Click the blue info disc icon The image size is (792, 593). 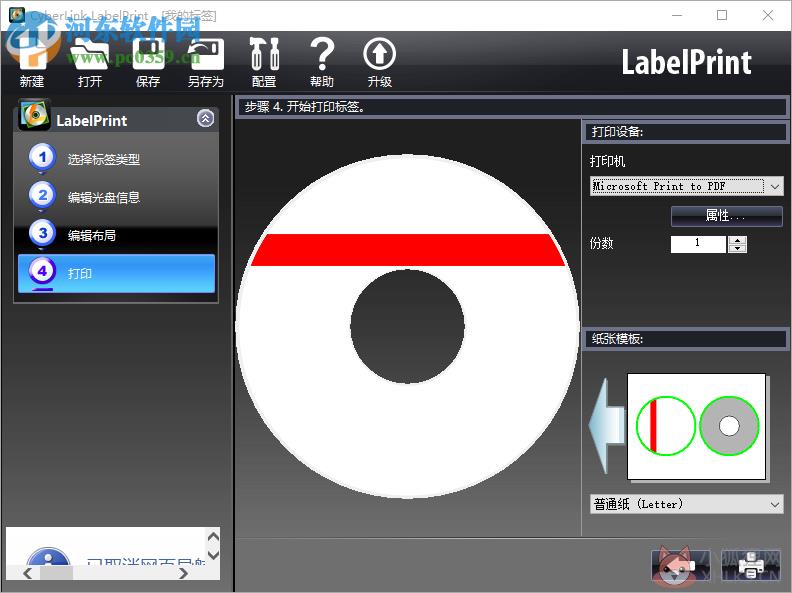48,557
